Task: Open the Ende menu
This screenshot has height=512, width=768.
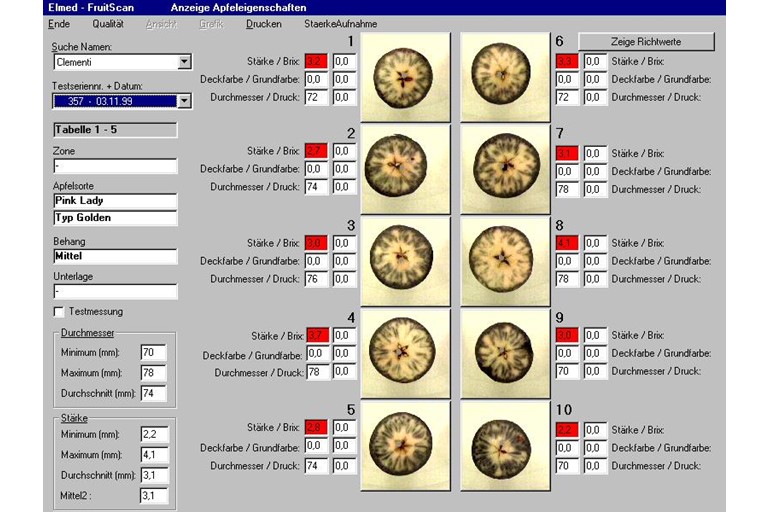Action: coord(59,24)
